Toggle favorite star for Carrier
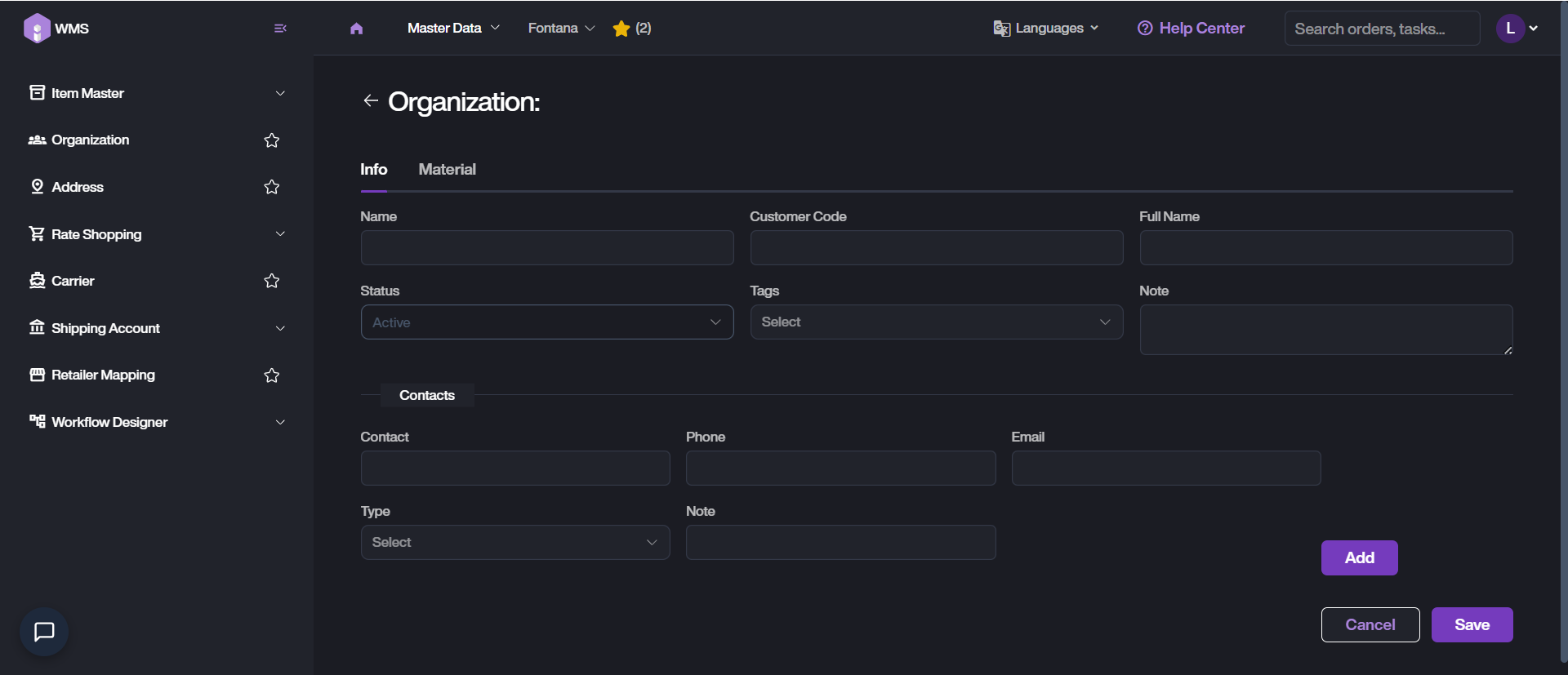The width and height of the screenshot is (1568, 675). pyautogui.click(x=272, y=281)
